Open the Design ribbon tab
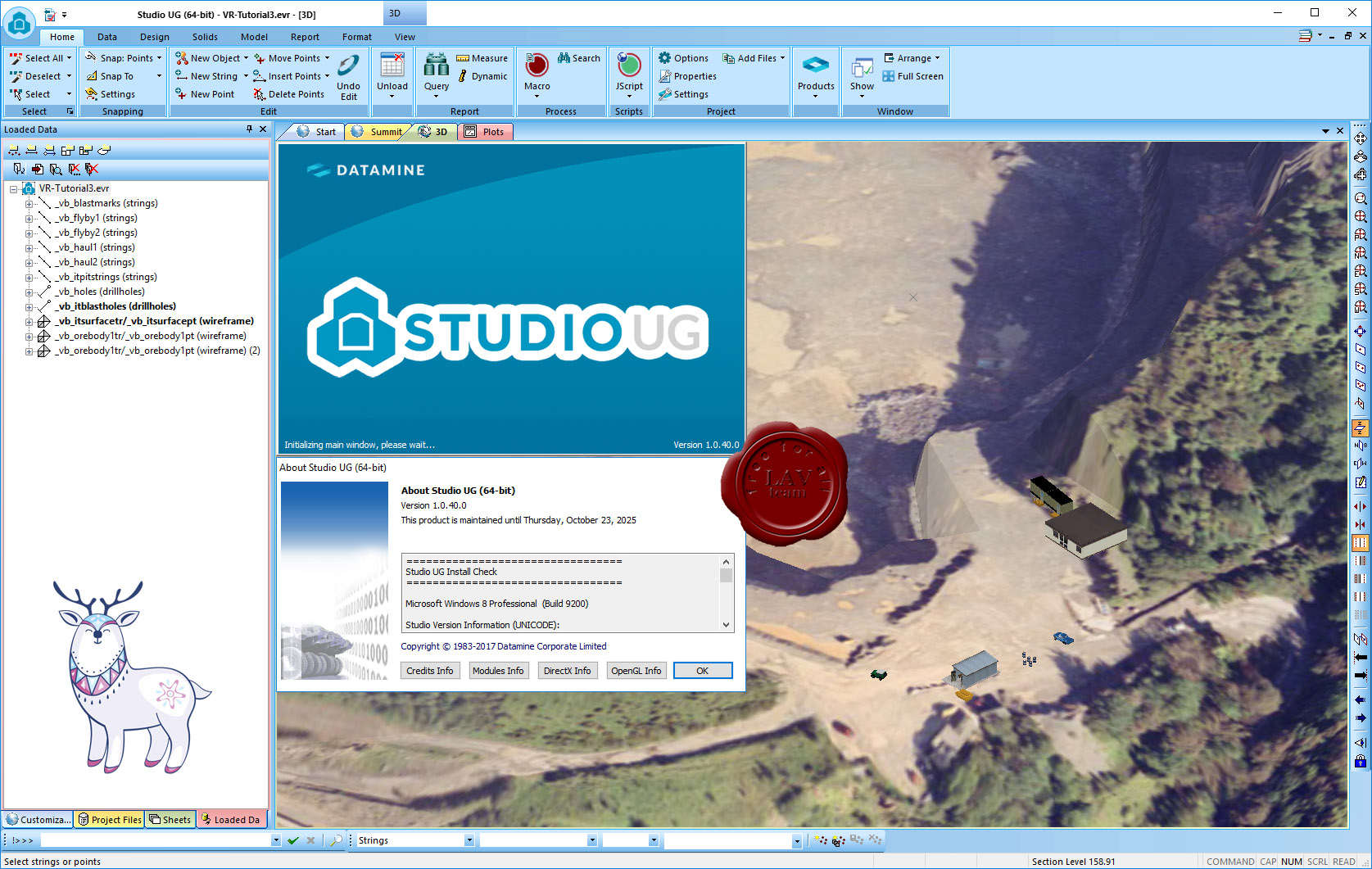 tap(155, 37)
